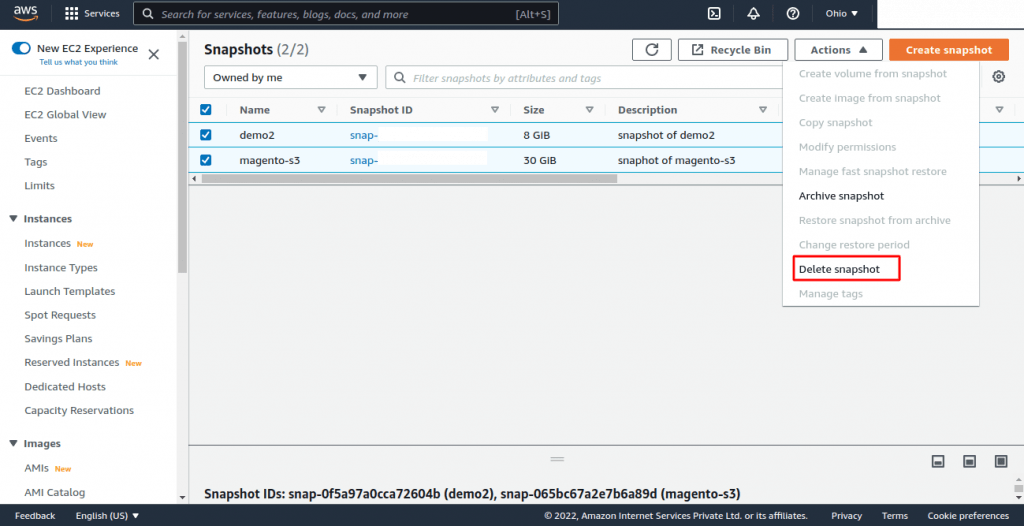Open the Ohio region selector
Screen dimensions: 1024x526
point(842,14)
